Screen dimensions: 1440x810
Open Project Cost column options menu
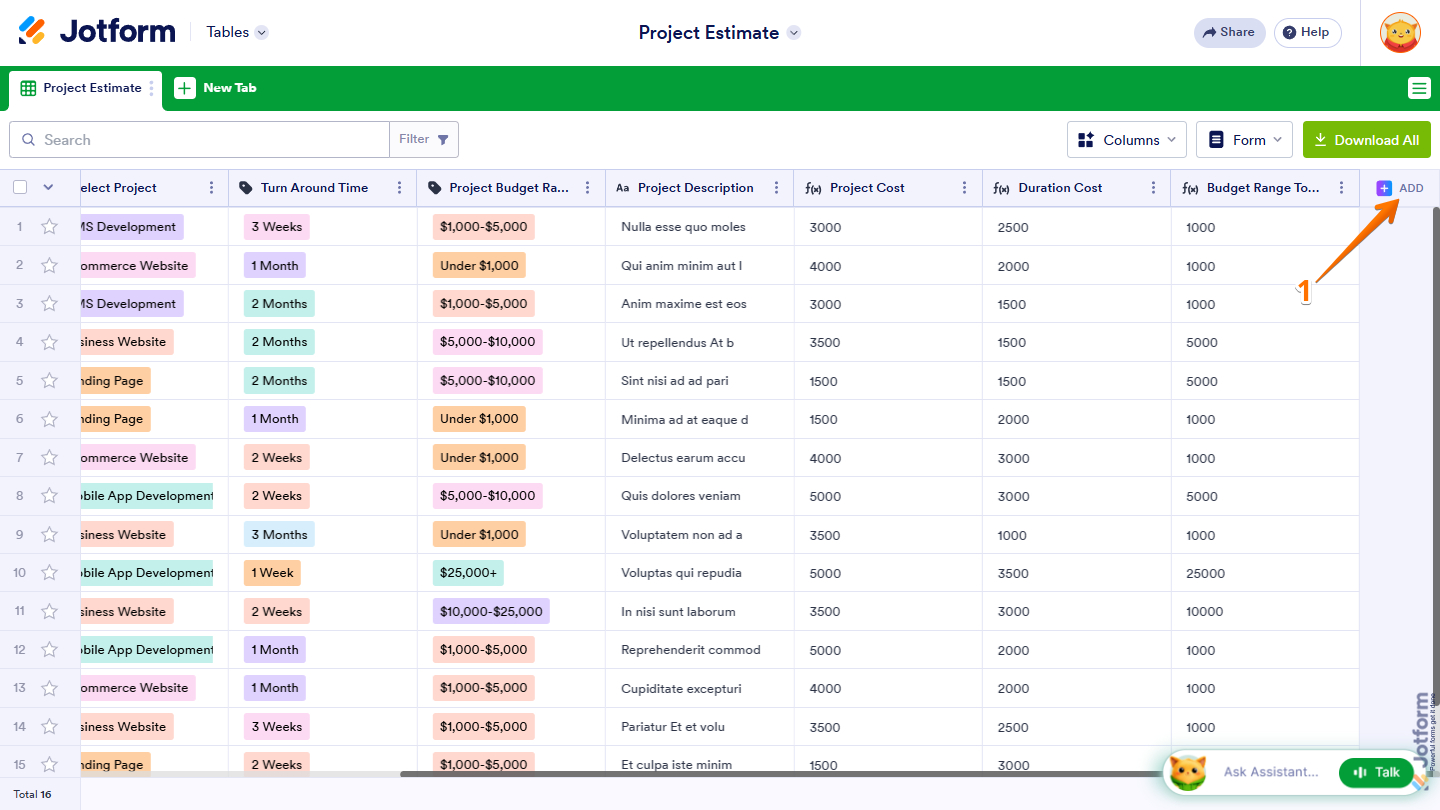[965, 188]
